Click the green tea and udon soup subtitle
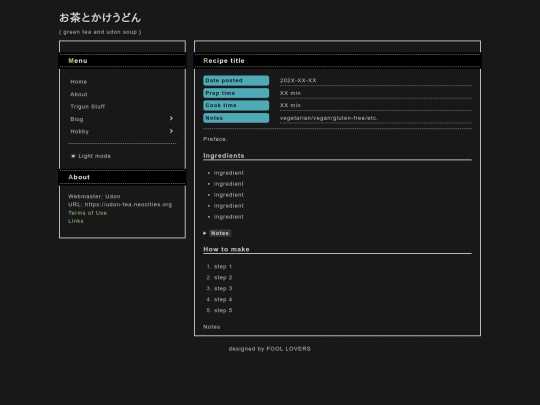Viewport: 540px width, 405px height. (100, 32)
